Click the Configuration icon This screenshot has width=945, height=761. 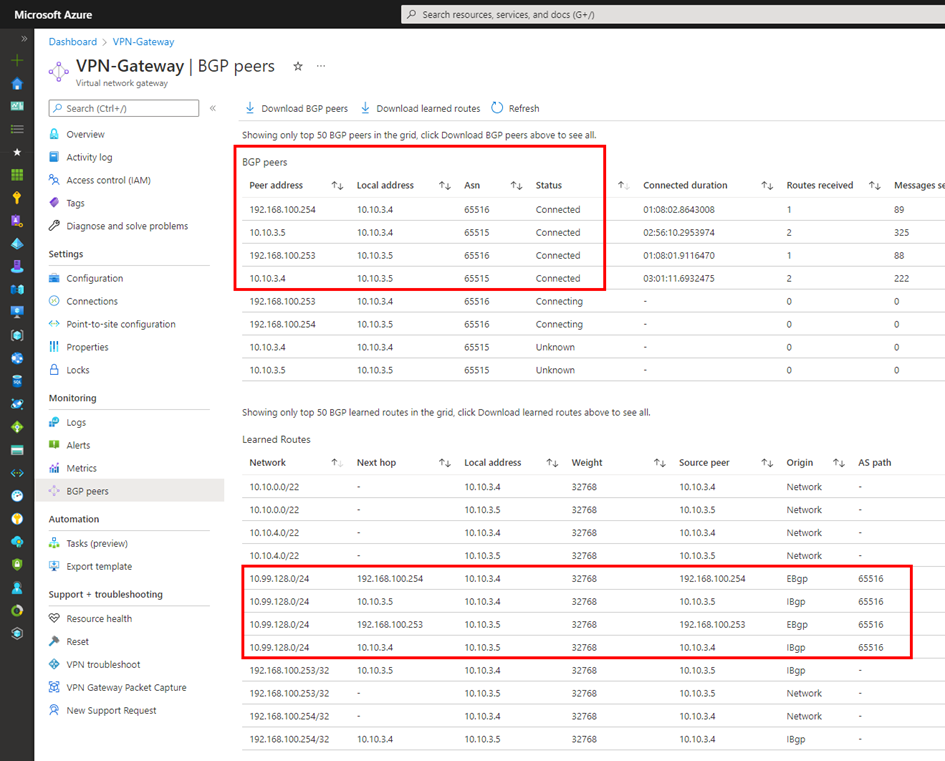coord(54,278)
